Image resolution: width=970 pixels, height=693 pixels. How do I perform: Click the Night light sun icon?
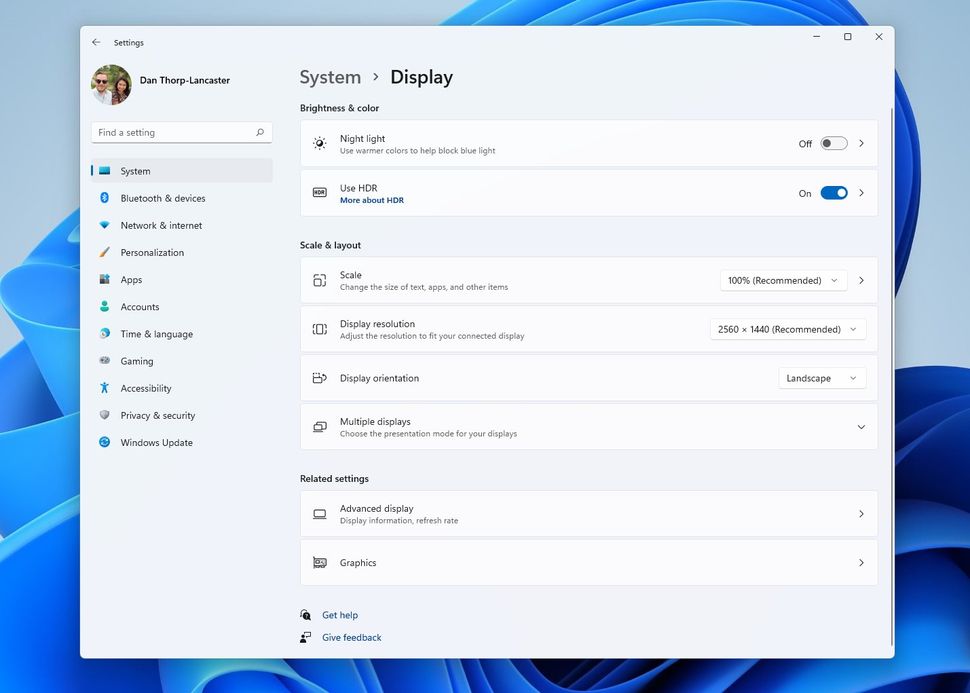click(x=319, y=144)
